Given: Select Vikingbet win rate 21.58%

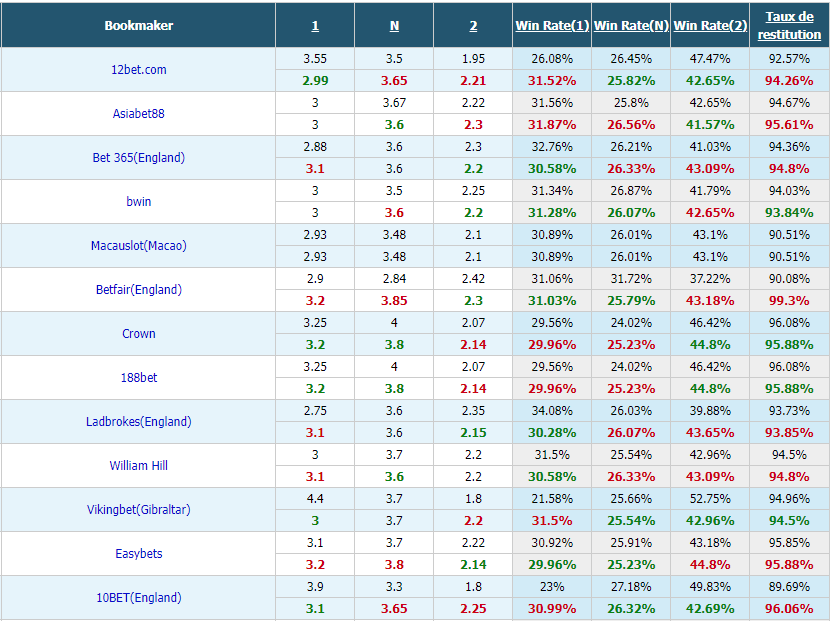Looking at the screenshot, I should tap(552, 499).
